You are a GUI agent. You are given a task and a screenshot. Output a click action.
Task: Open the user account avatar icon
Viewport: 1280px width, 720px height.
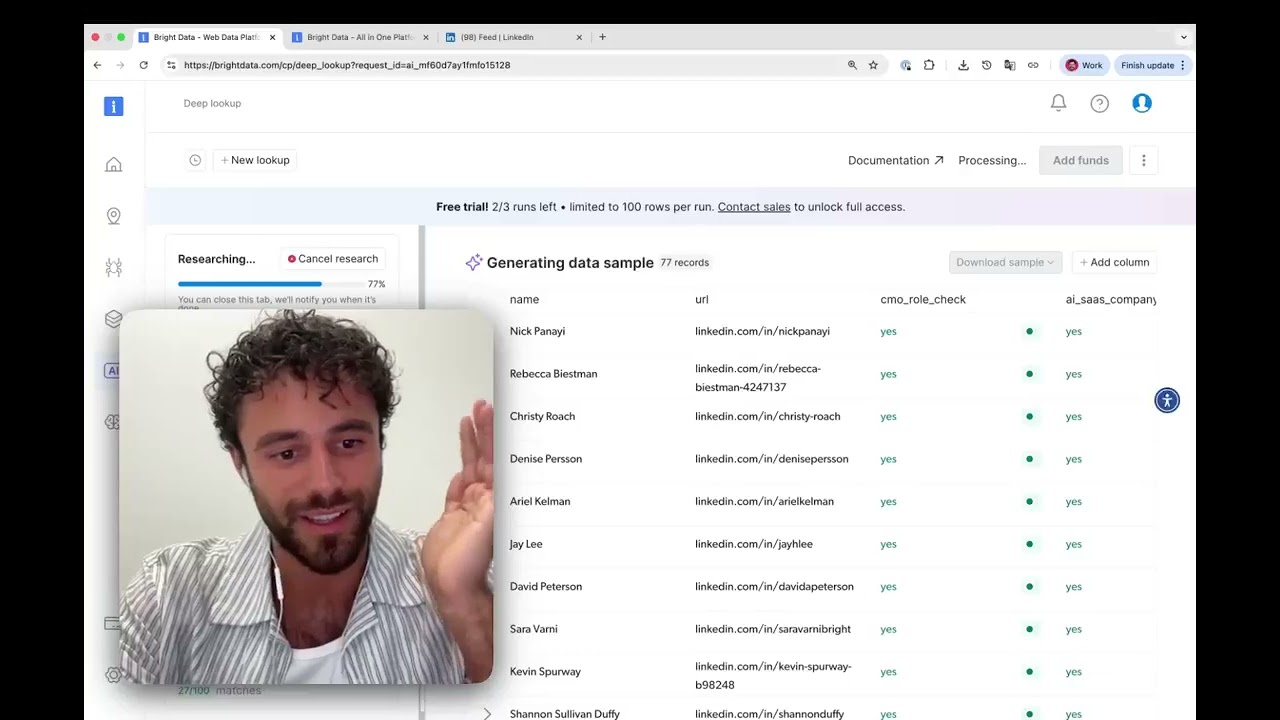click(x=1142, y=103)
